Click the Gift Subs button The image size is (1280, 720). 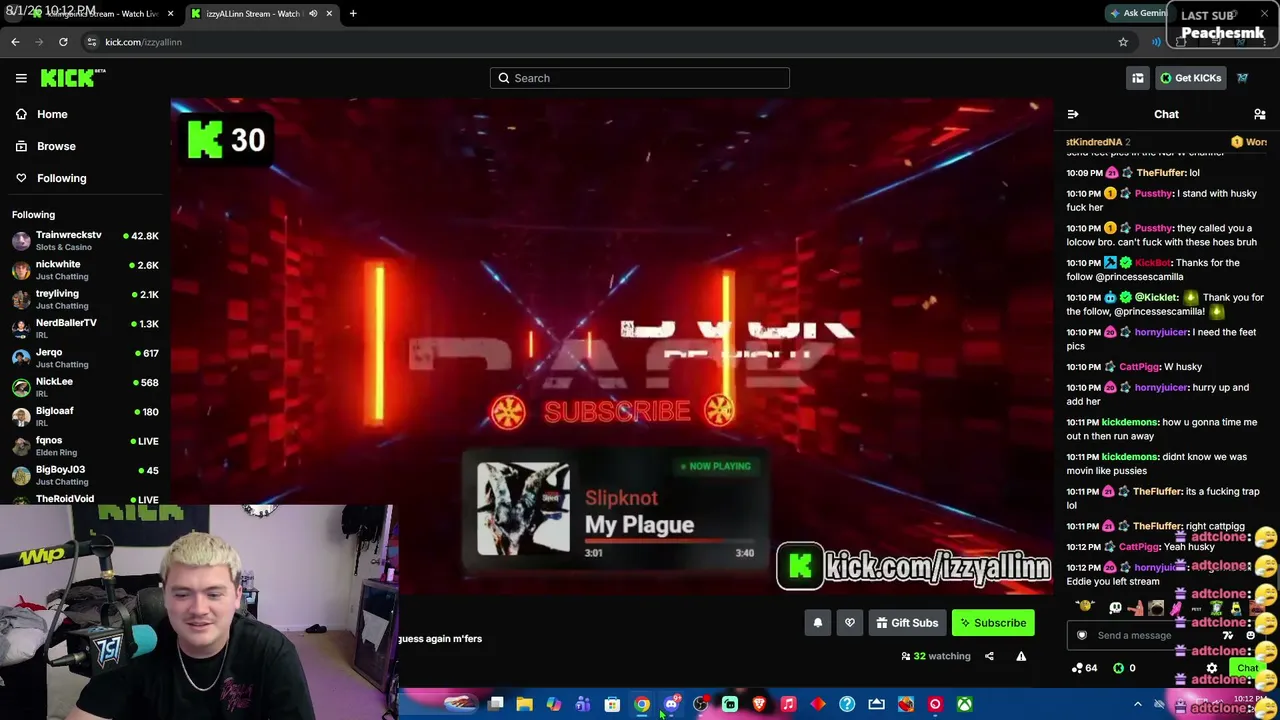coord(907,623)
